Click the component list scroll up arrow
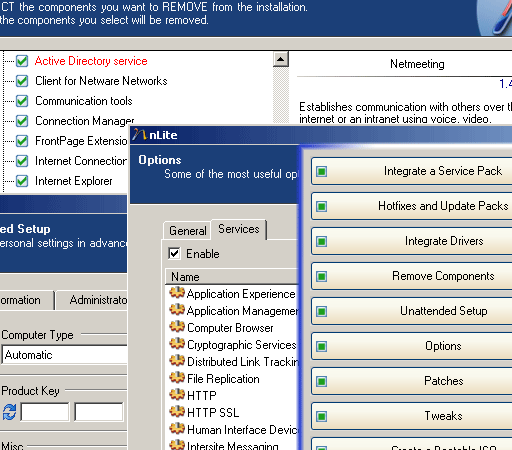 click(x=281, y=59)
